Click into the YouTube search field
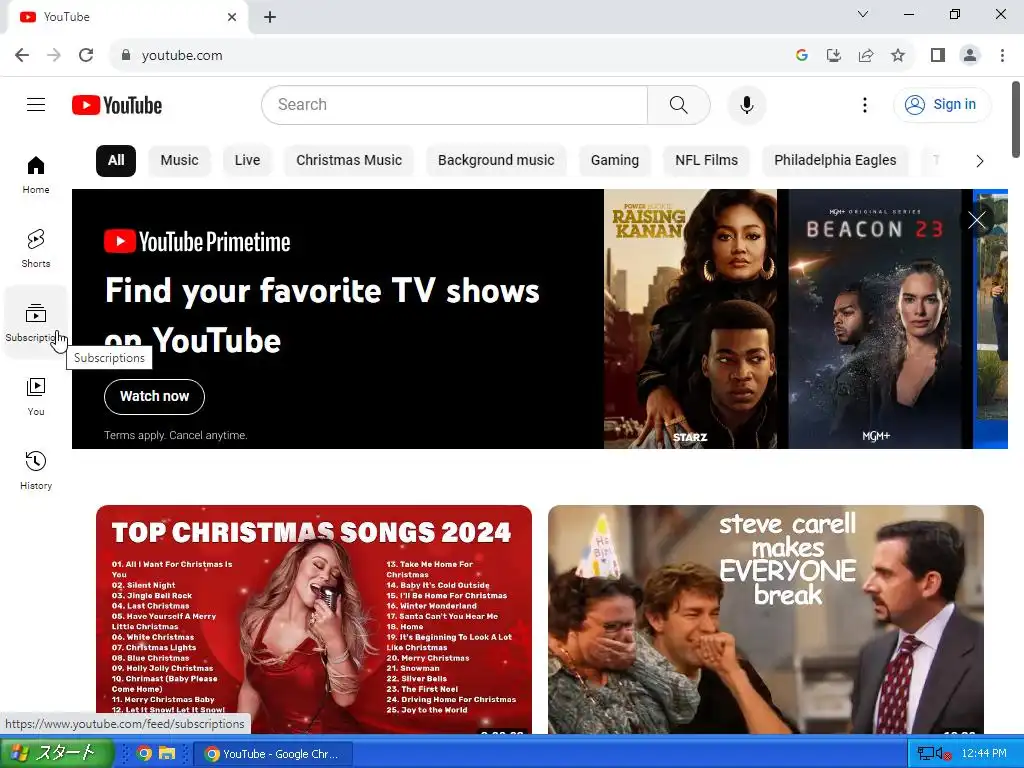Screen dimensions: 1024x768 (455, 105)
